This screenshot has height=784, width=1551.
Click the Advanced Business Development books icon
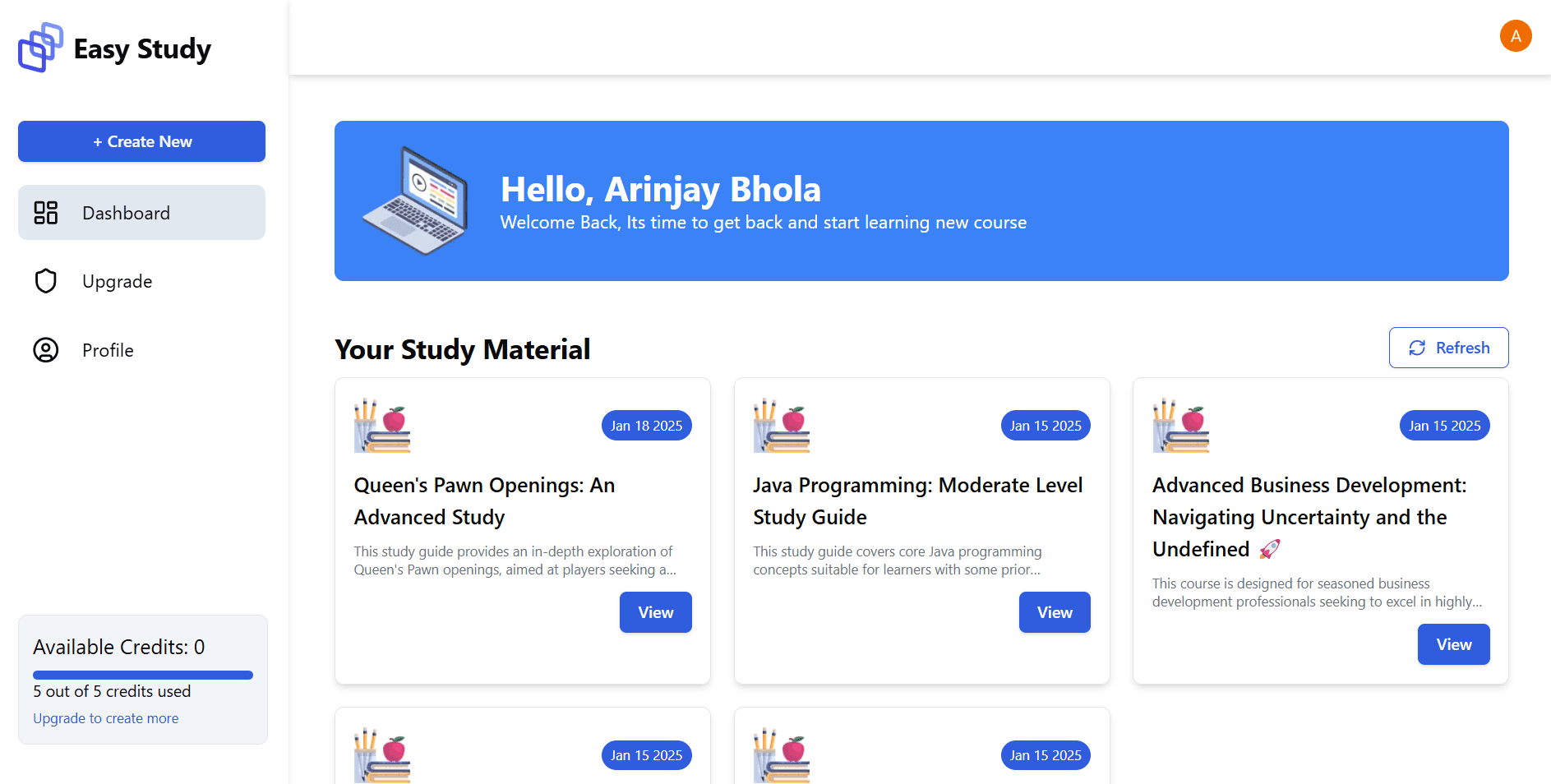click(x=1181, y=426)
